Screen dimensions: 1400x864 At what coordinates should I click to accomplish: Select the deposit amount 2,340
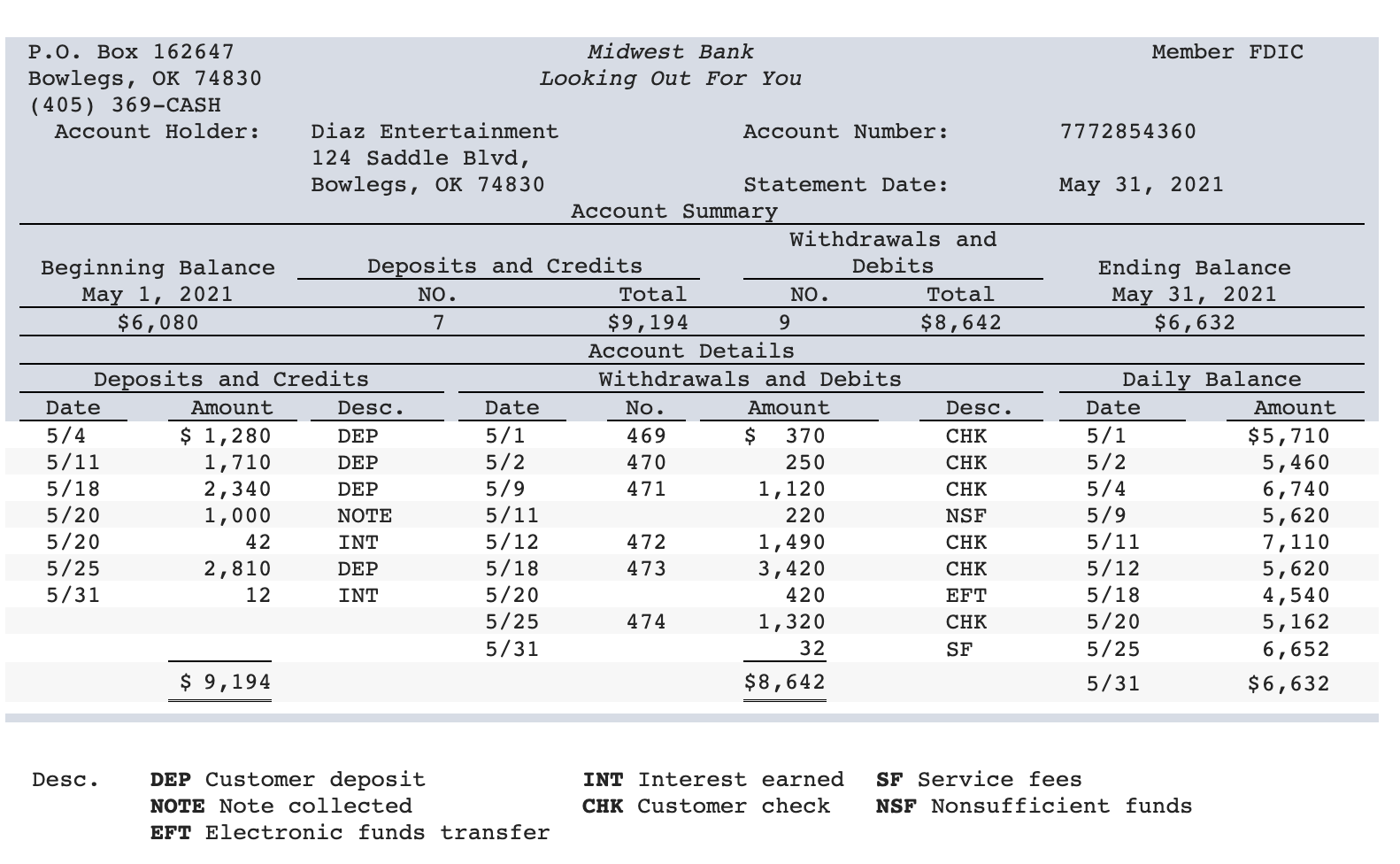(237, 490)
